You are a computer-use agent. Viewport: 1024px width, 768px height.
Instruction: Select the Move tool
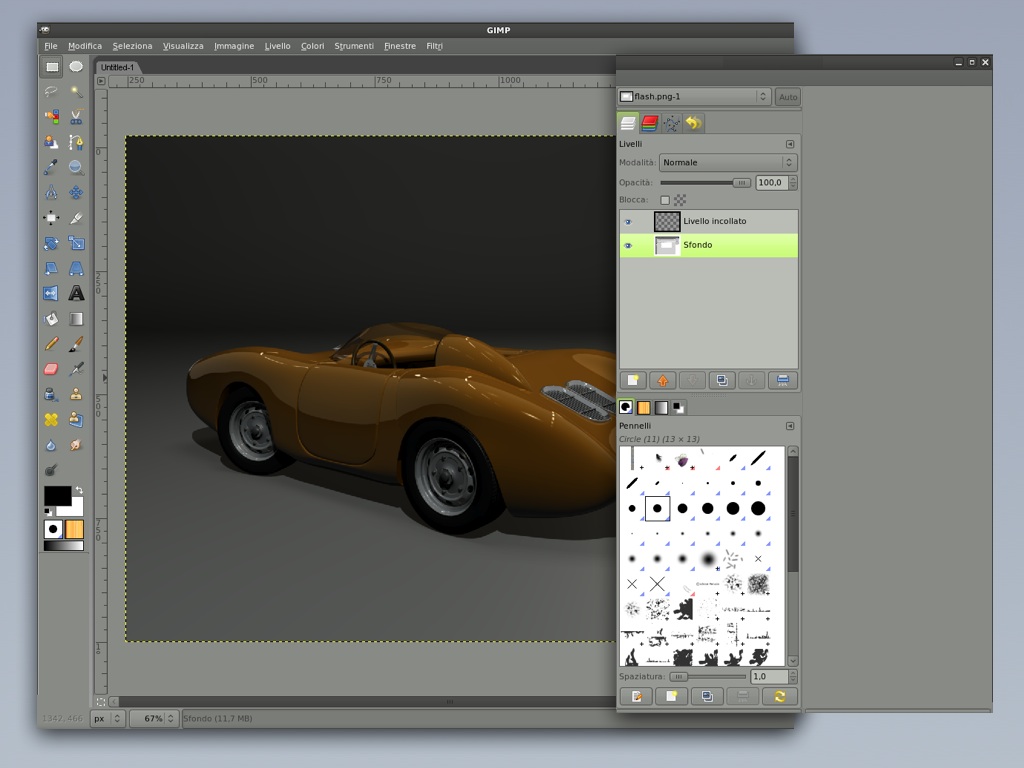tap(51, 218)
